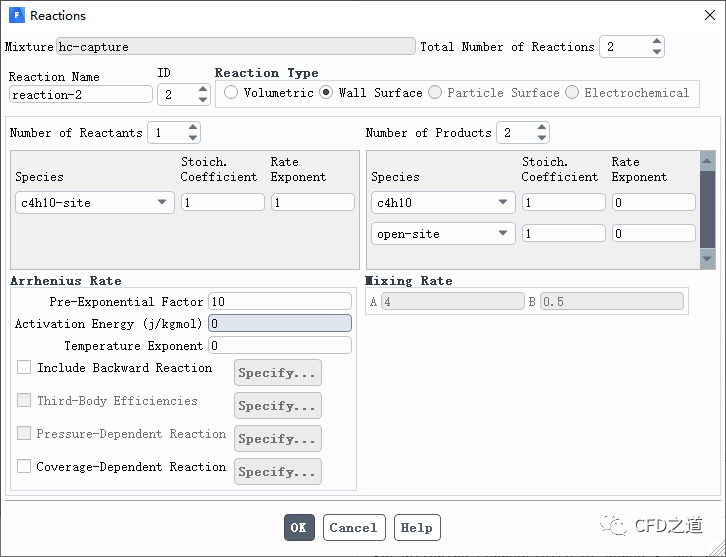Viewport: 726px width, 557px height.
Task: Select the Volumetric reaction type
Action: point(231,93)
